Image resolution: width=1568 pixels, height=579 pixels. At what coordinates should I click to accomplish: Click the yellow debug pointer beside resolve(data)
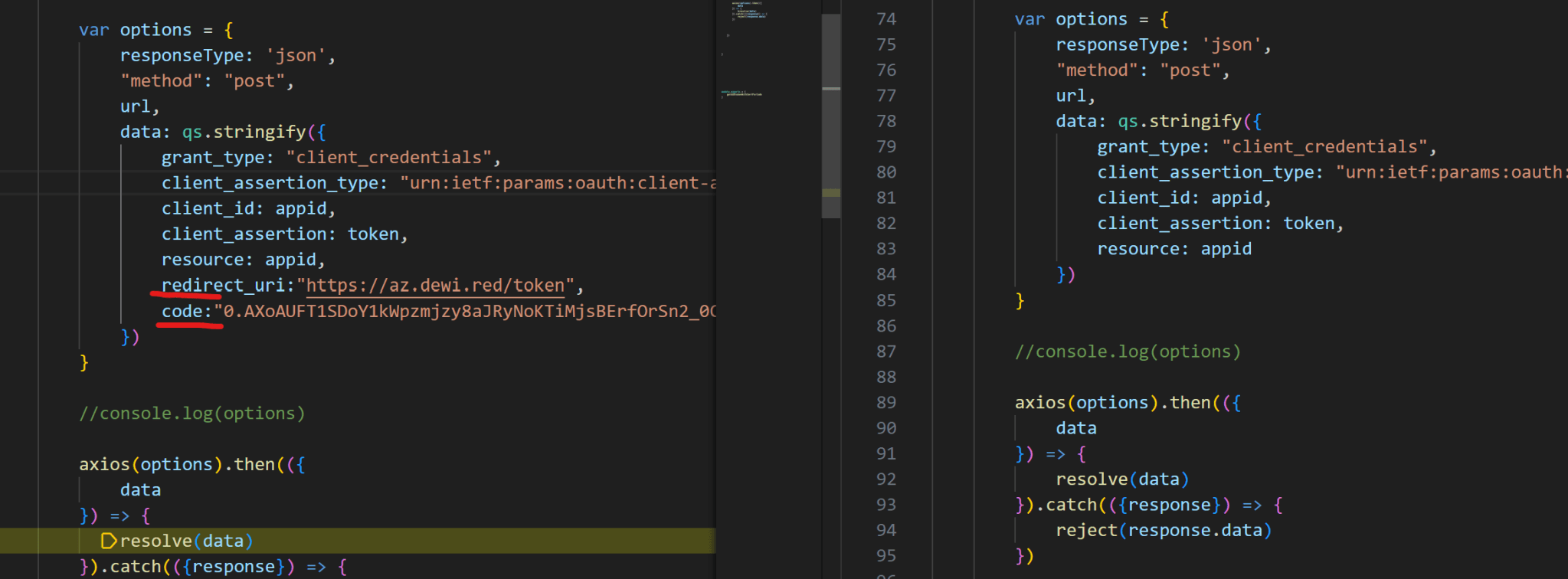109,541
